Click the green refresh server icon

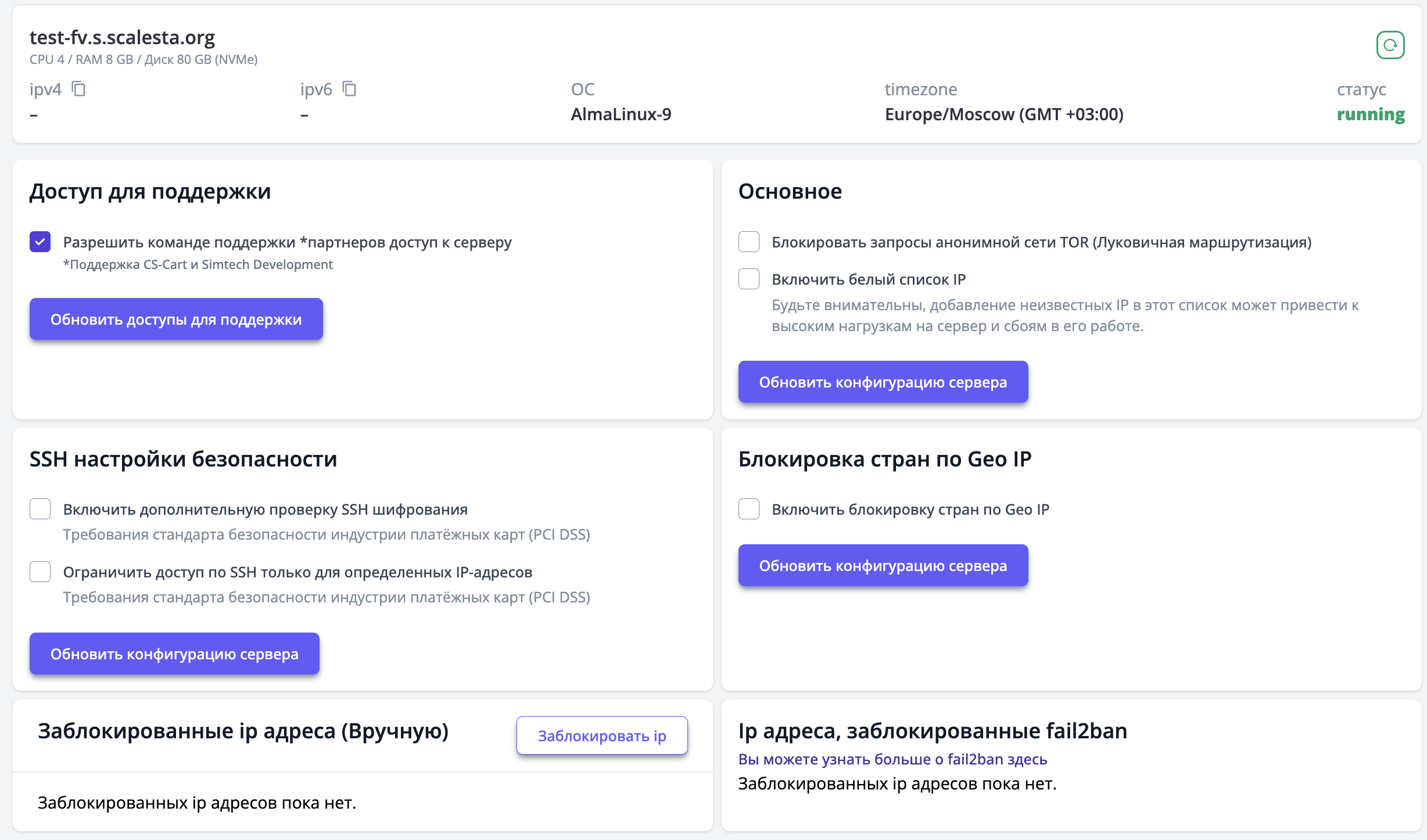(x=1390, y=45)
